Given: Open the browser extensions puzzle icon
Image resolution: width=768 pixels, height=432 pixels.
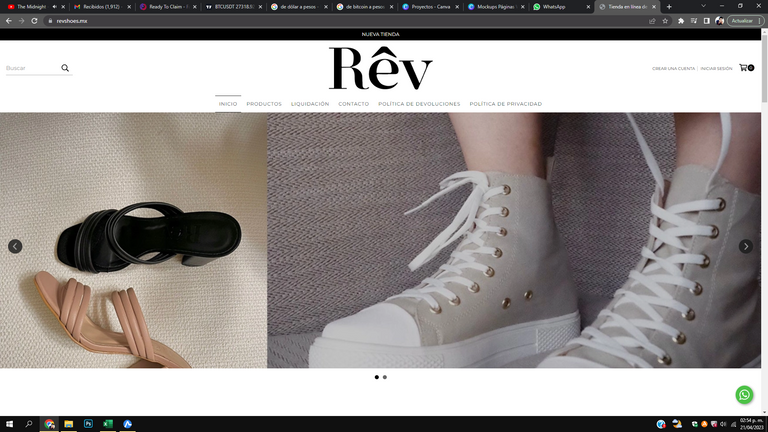Looking at the screenshot, I should pyautogui.click(x=681, y=21).
